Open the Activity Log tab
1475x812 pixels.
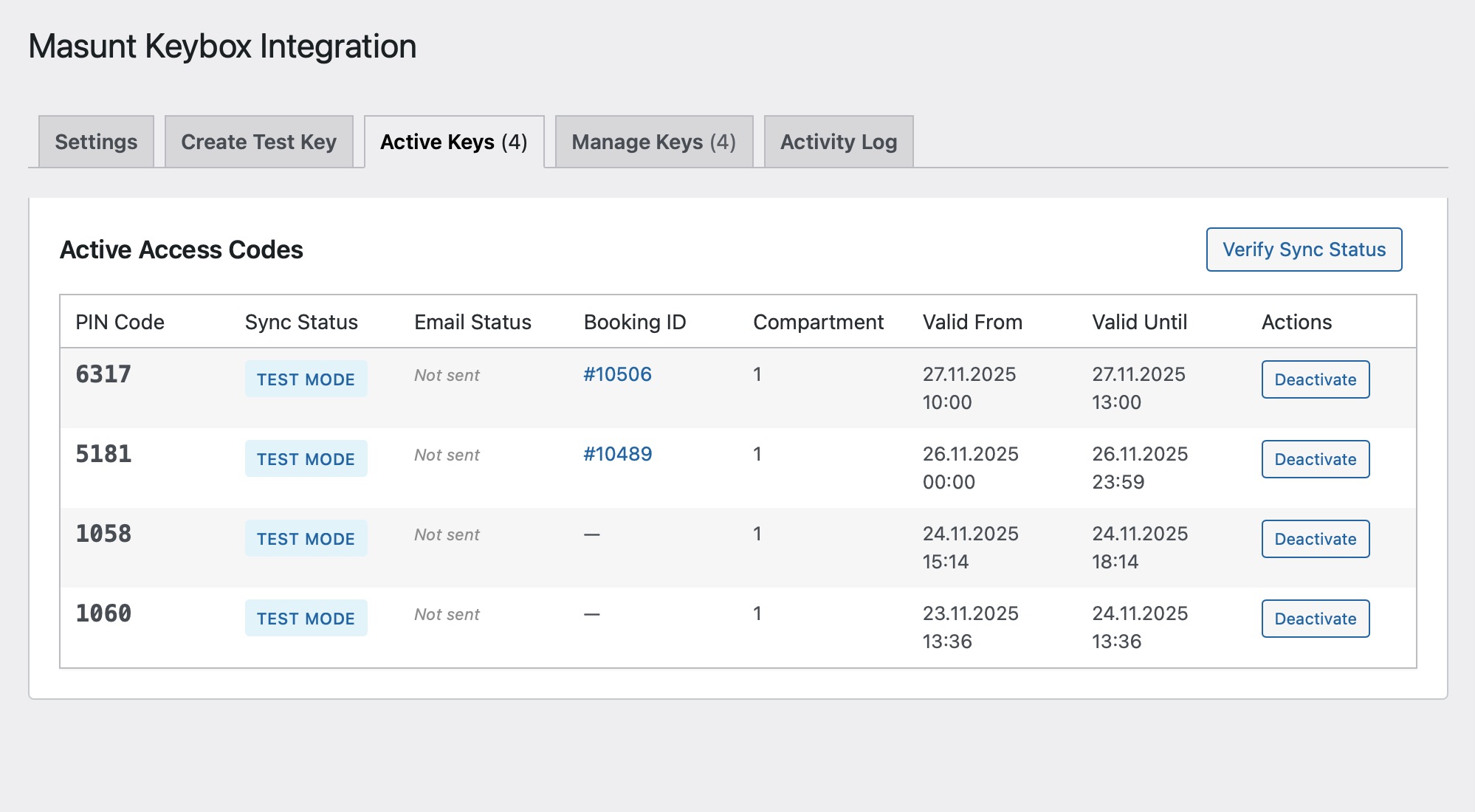[838, 141]
